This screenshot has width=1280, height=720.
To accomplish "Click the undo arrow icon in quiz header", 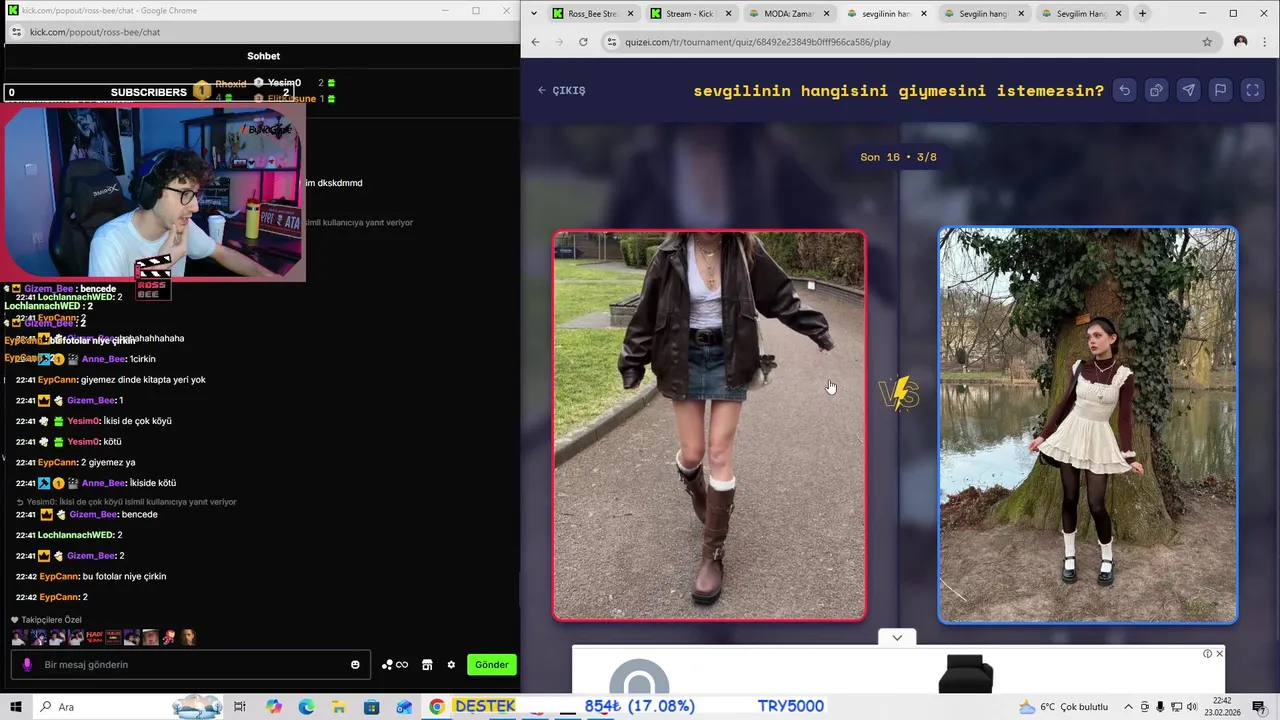I will point(1124,90).
